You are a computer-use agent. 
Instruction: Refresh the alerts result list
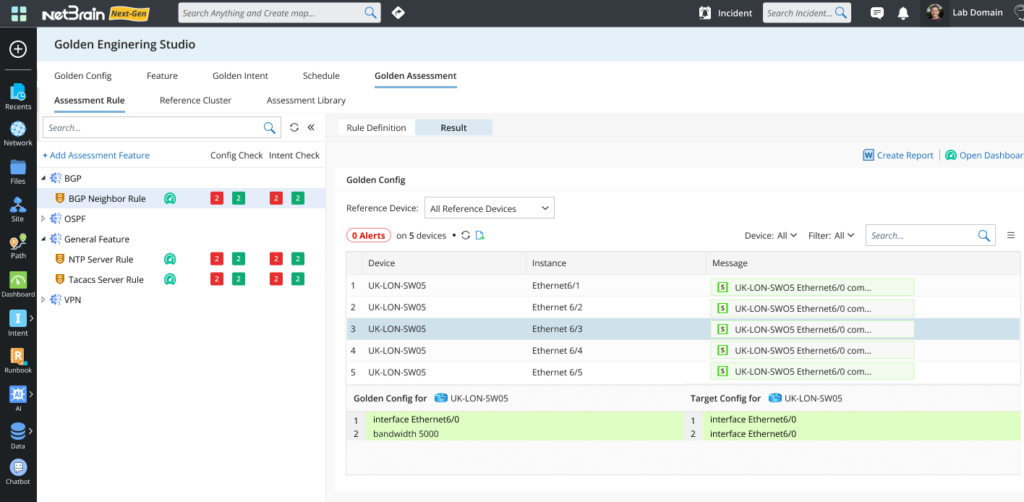[x=466, y=235]
